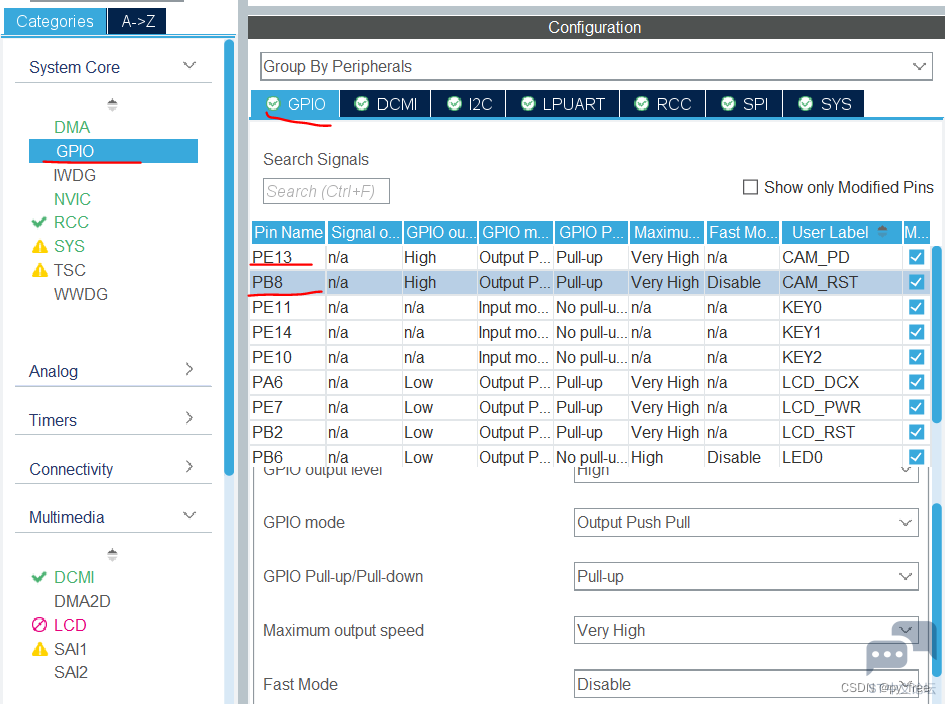Screen dimensions: 945x704
Task: Switch to the SPI configuration tab
Action: (744, 104)
